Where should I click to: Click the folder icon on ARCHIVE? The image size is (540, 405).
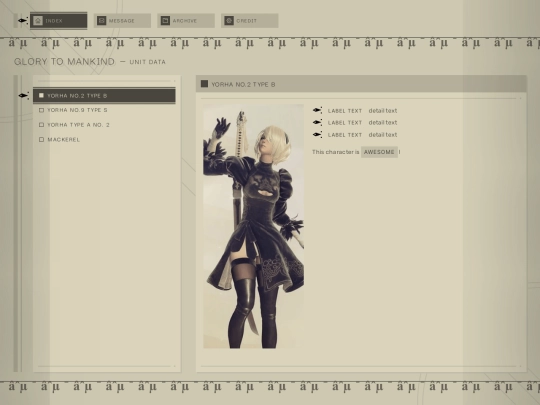[165, 21]
